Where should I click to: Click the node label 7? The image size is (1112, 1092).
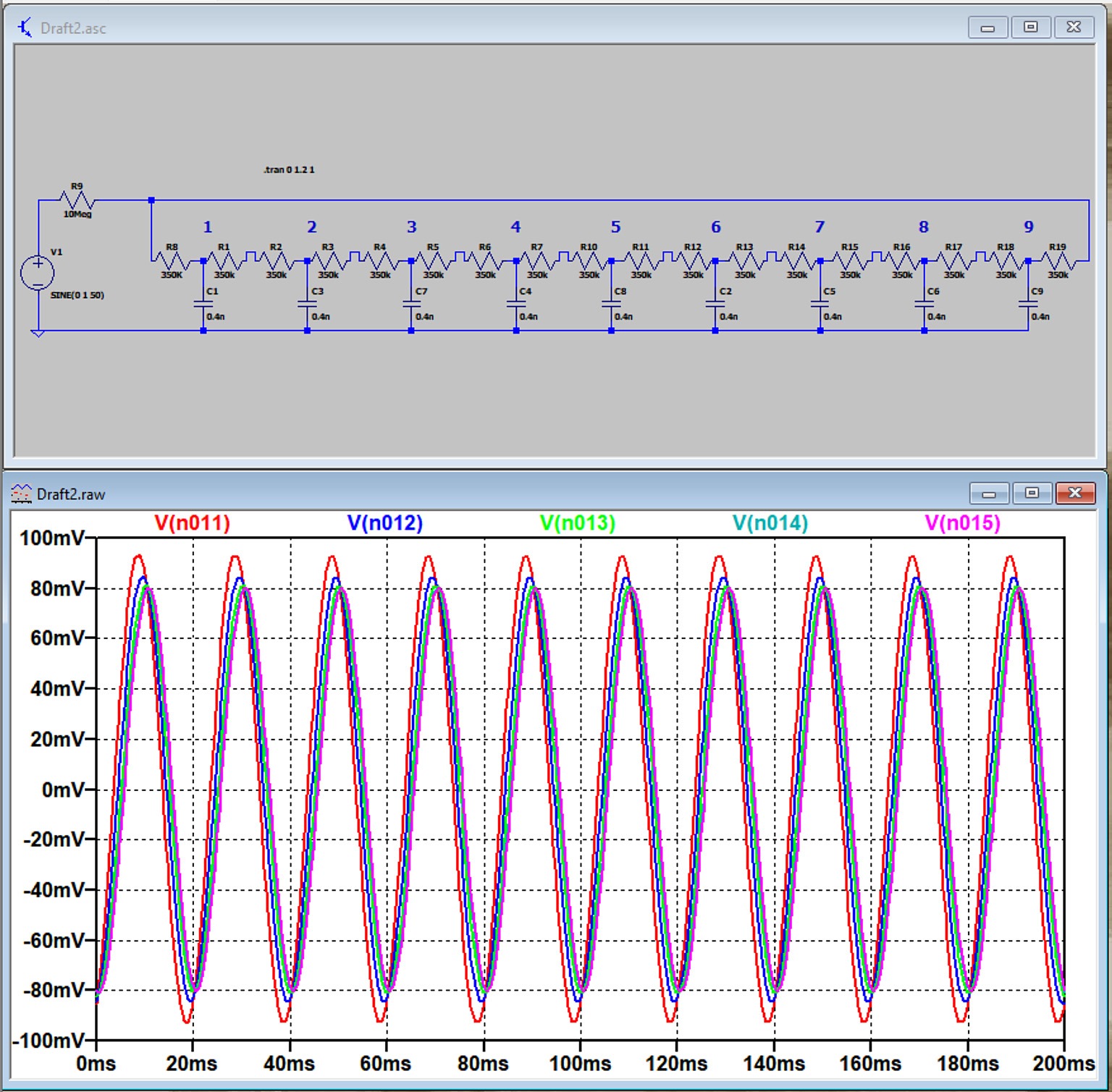point(820,227)
